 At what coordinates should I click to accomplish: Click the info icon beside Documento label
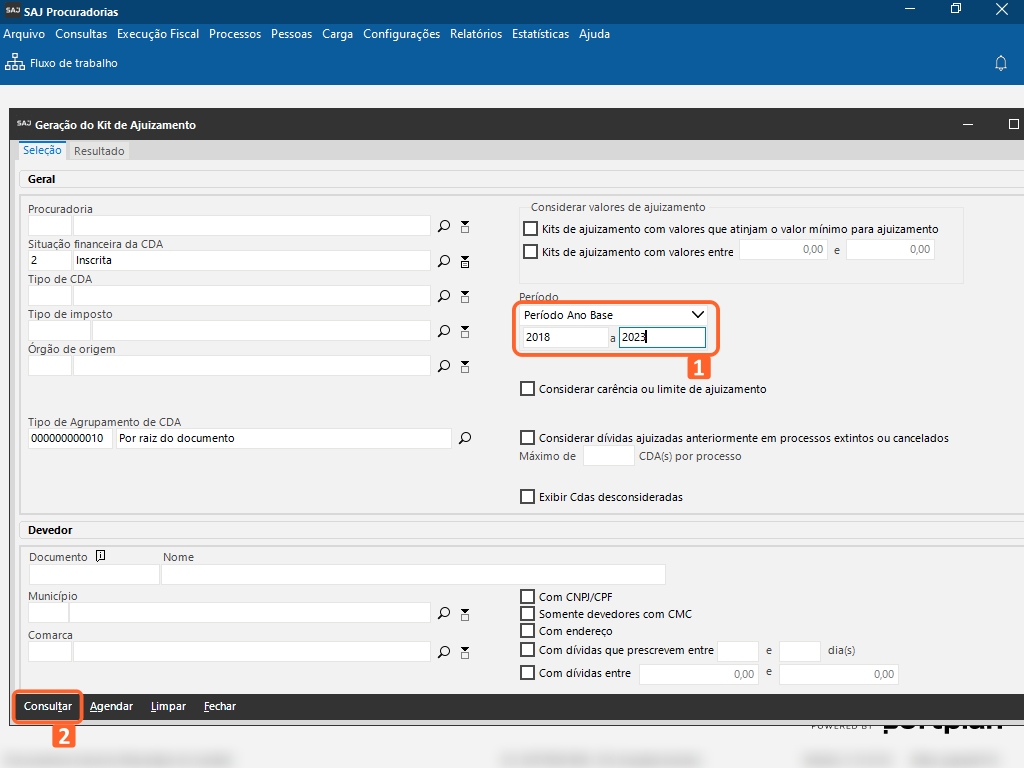tap(100, 556)
